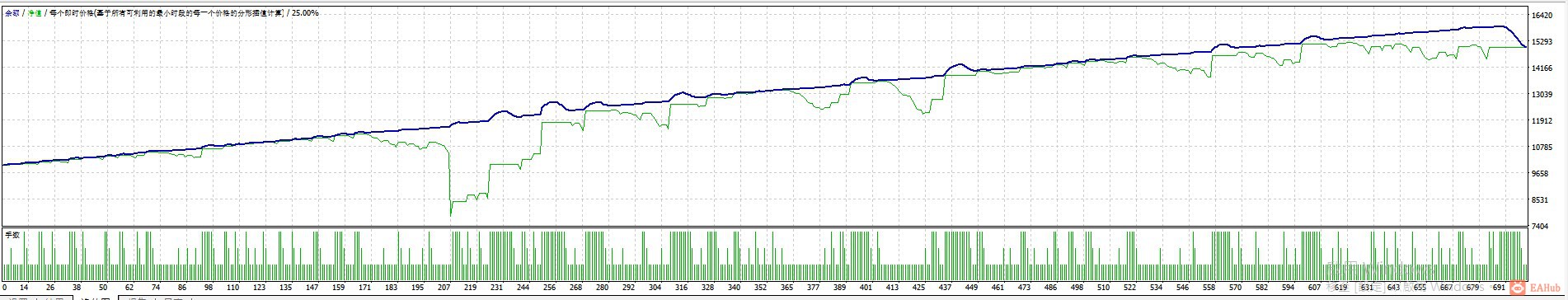1568x300 pixels.
Task: Click the 余额 balance legend label
Action: coord(13,13)
